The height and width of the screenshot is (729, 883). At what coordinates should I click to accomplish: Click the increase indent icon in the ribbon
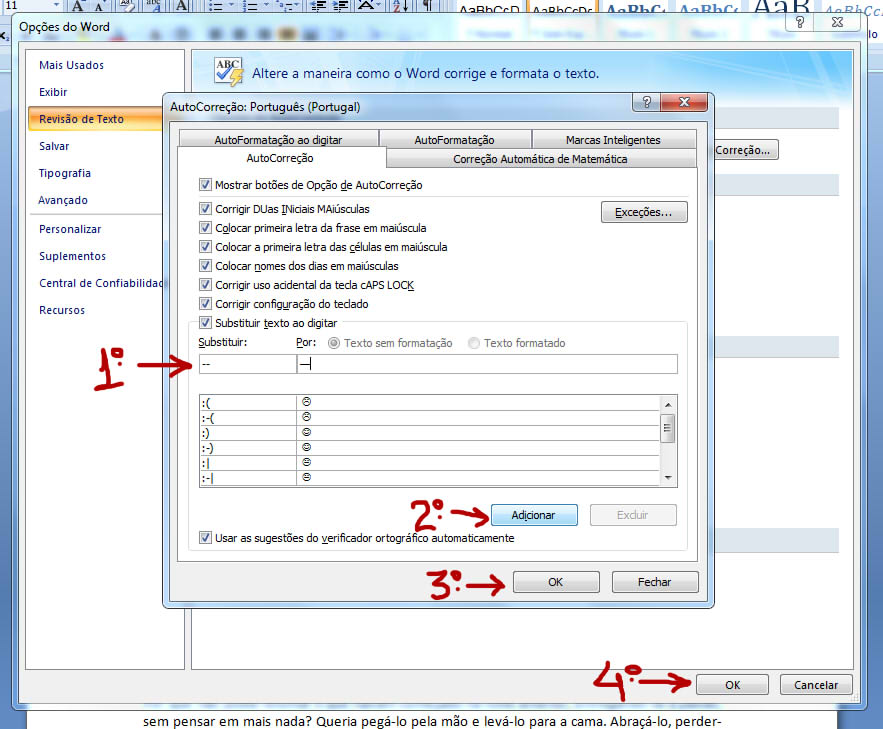[341, 6]
